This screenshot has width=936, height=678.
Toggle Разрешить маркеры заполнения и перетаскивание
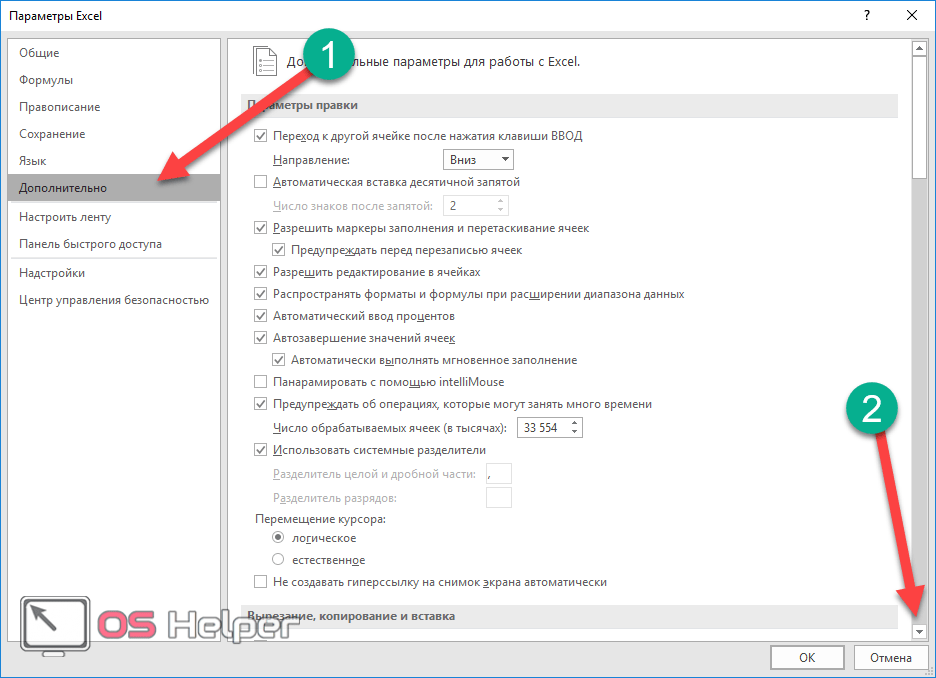260,227
